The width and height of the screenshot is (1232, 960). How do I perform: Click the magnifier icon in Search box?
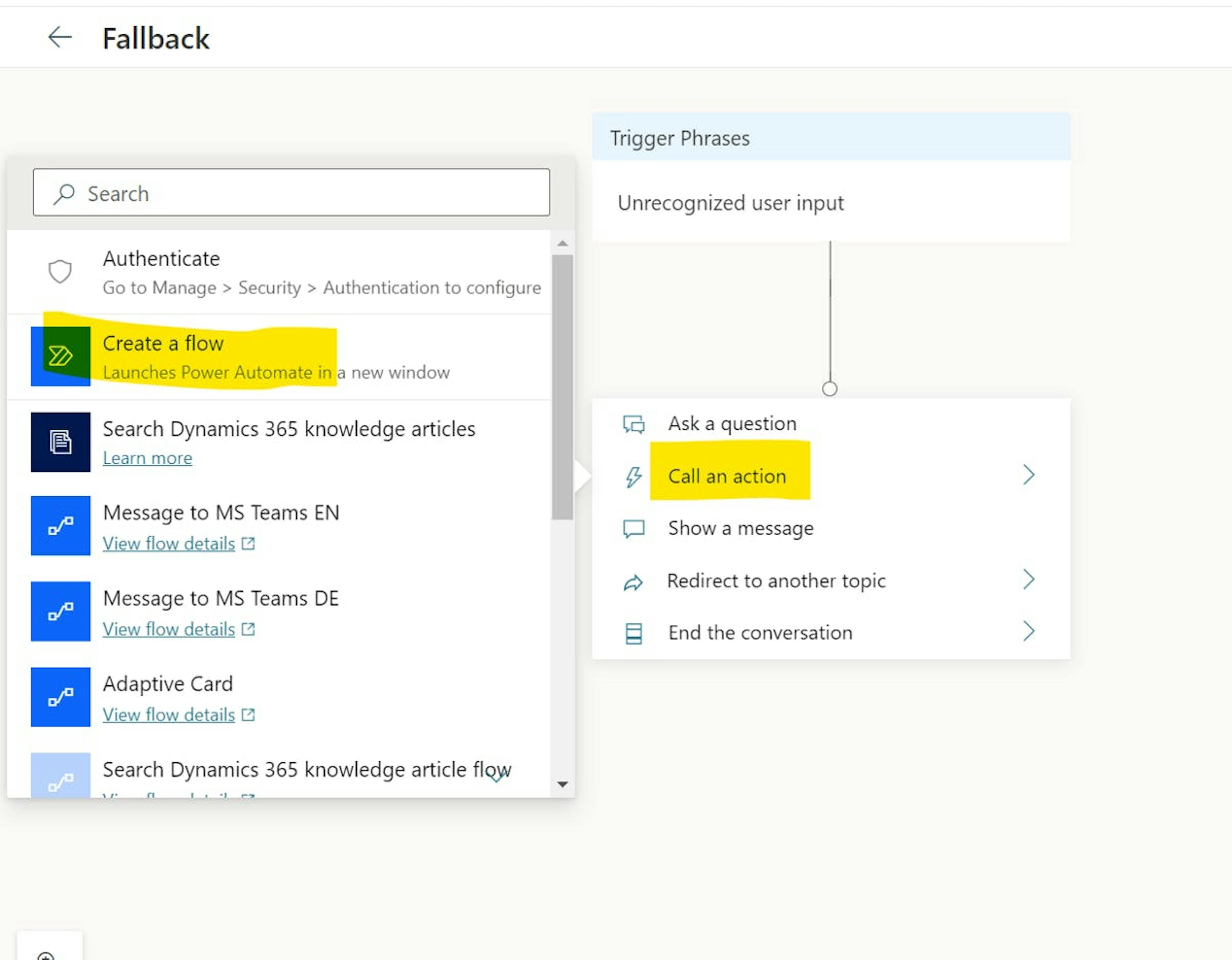pos(64,194)
